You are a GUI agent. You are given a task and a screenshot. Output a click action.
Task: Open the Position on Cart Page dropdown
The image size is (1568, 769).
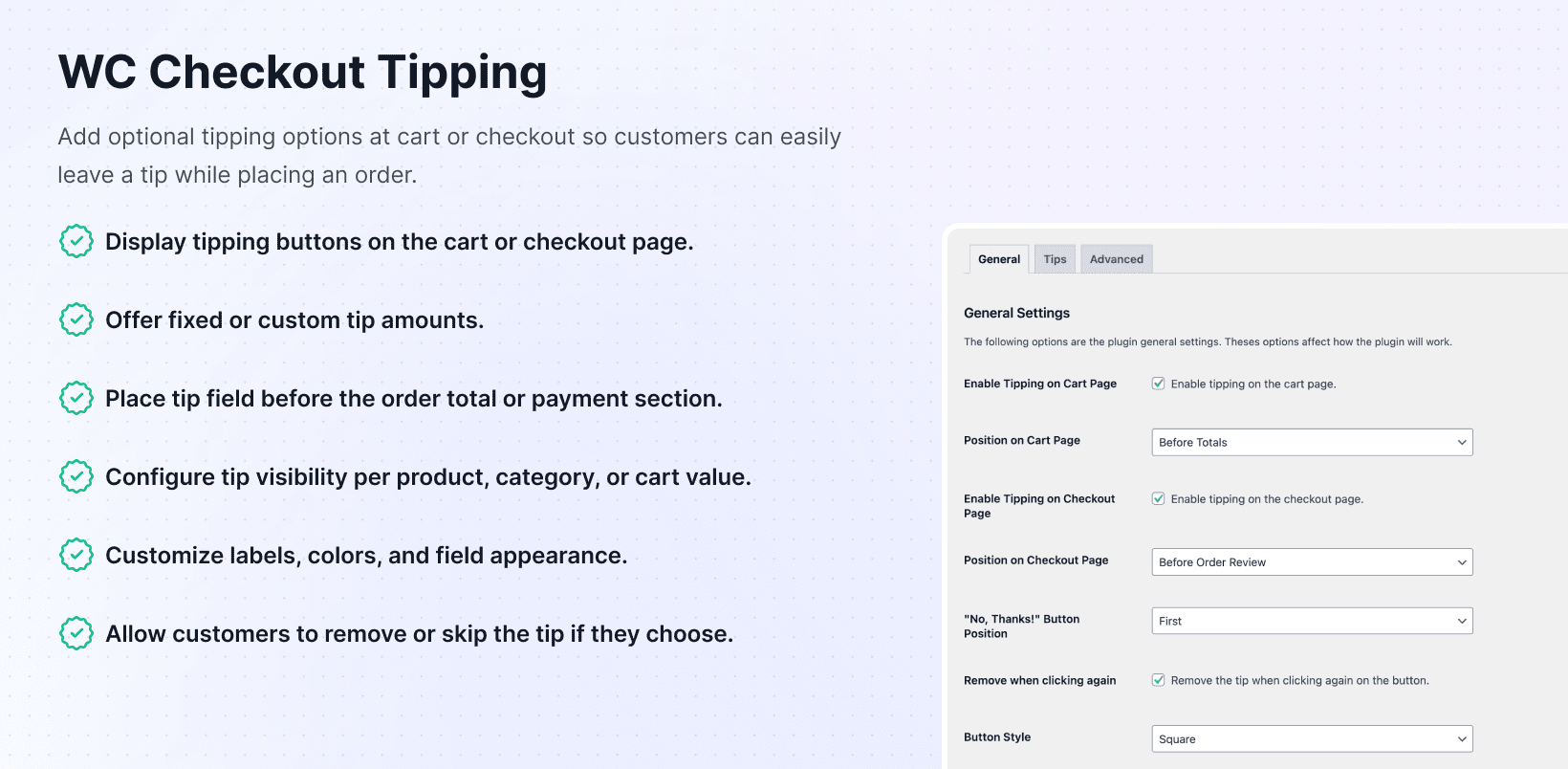1312,443
